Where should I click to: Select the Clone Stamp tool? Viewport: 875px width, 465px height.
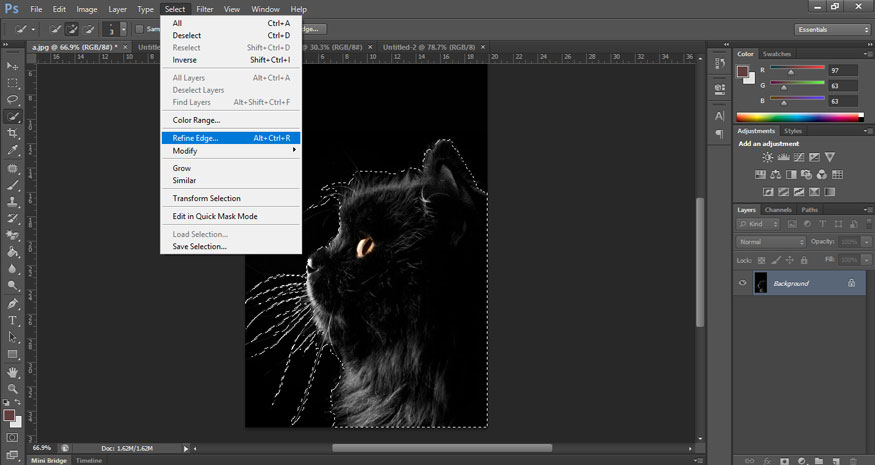[x=12, y=202]
